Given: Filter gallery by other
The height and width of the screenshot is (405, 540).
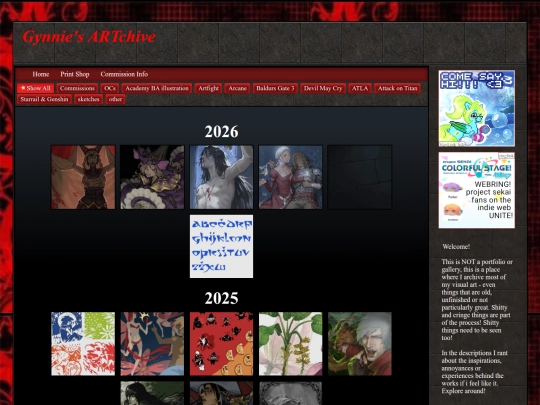Looking at the screenshot, I should [x=115, y=99].
